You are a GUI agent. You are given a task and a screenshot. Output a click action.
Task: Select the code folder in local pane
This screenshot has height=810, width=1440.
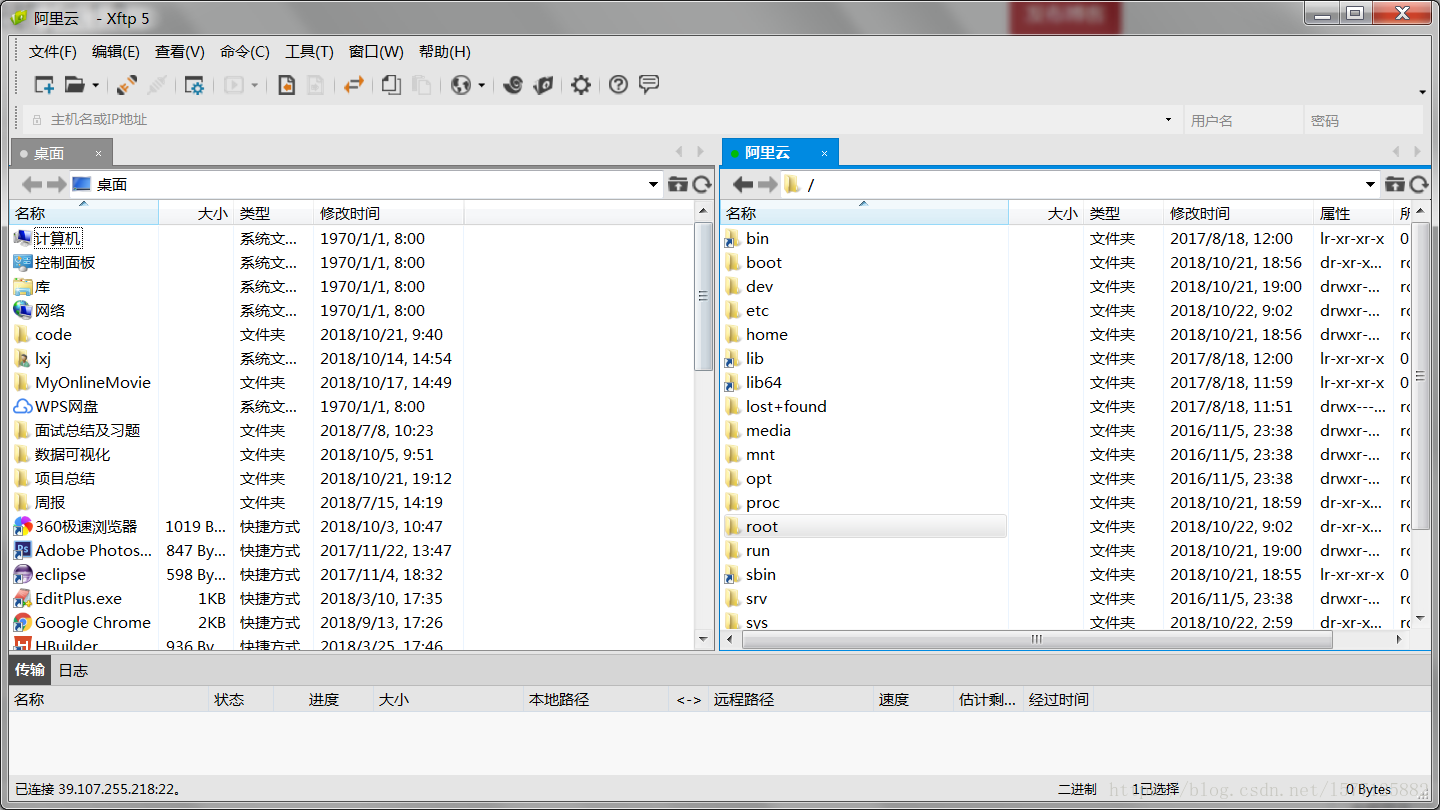click(53, 334)
